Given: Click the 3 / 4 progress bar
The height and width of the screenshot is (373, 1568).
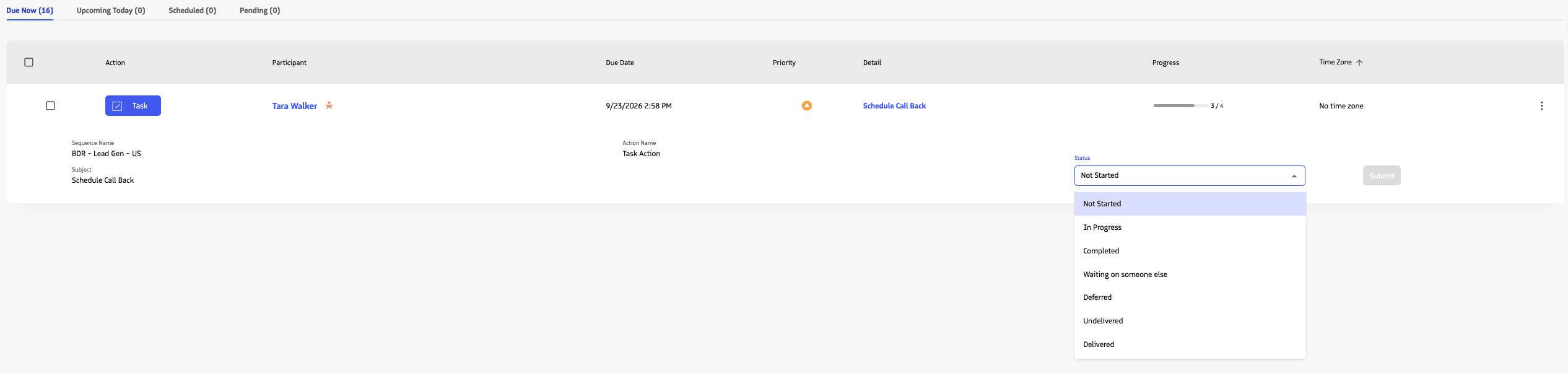Looking at the screenshot, I should point(1180,106).
